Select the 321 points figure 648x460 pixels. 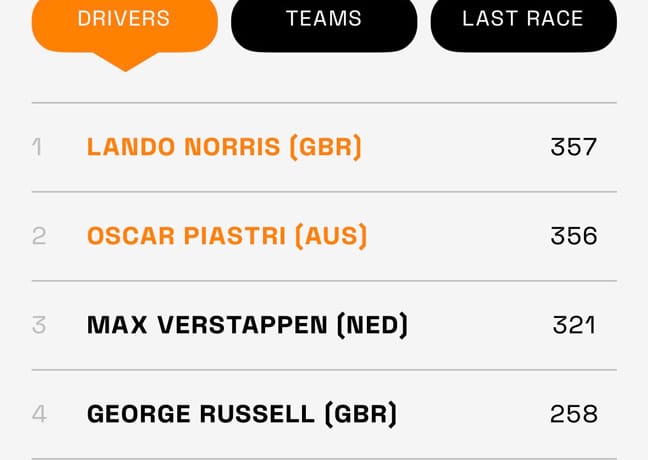[574, 325]
